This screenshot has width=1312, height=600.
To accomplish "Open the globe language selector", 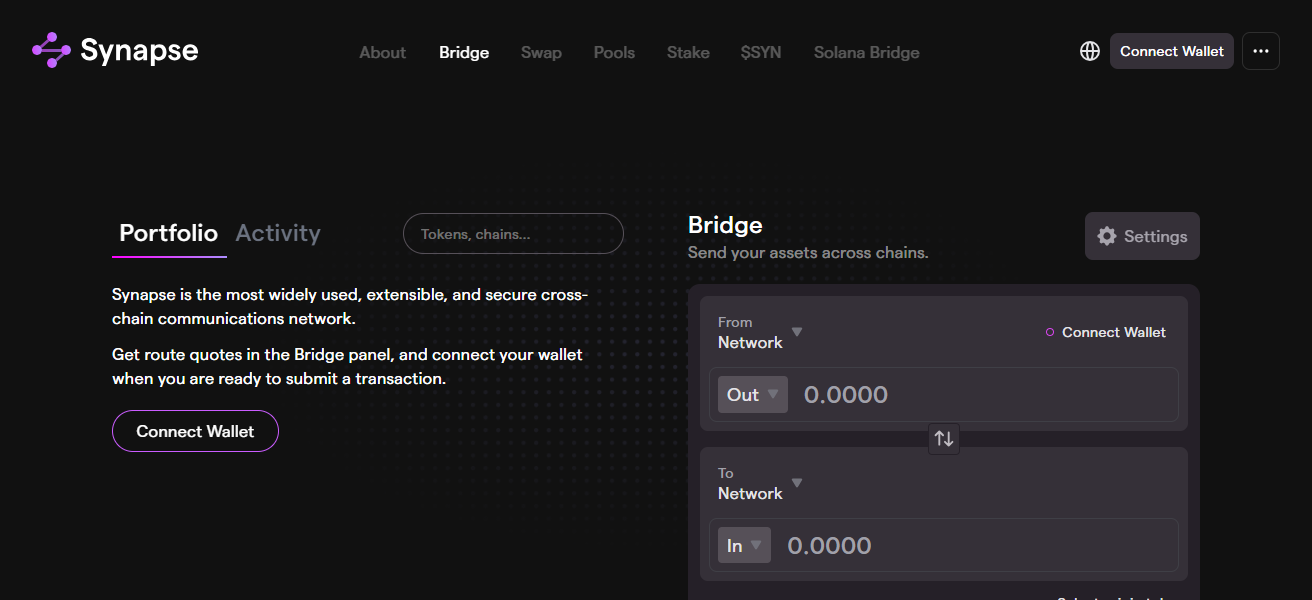I will point(1090,51).
